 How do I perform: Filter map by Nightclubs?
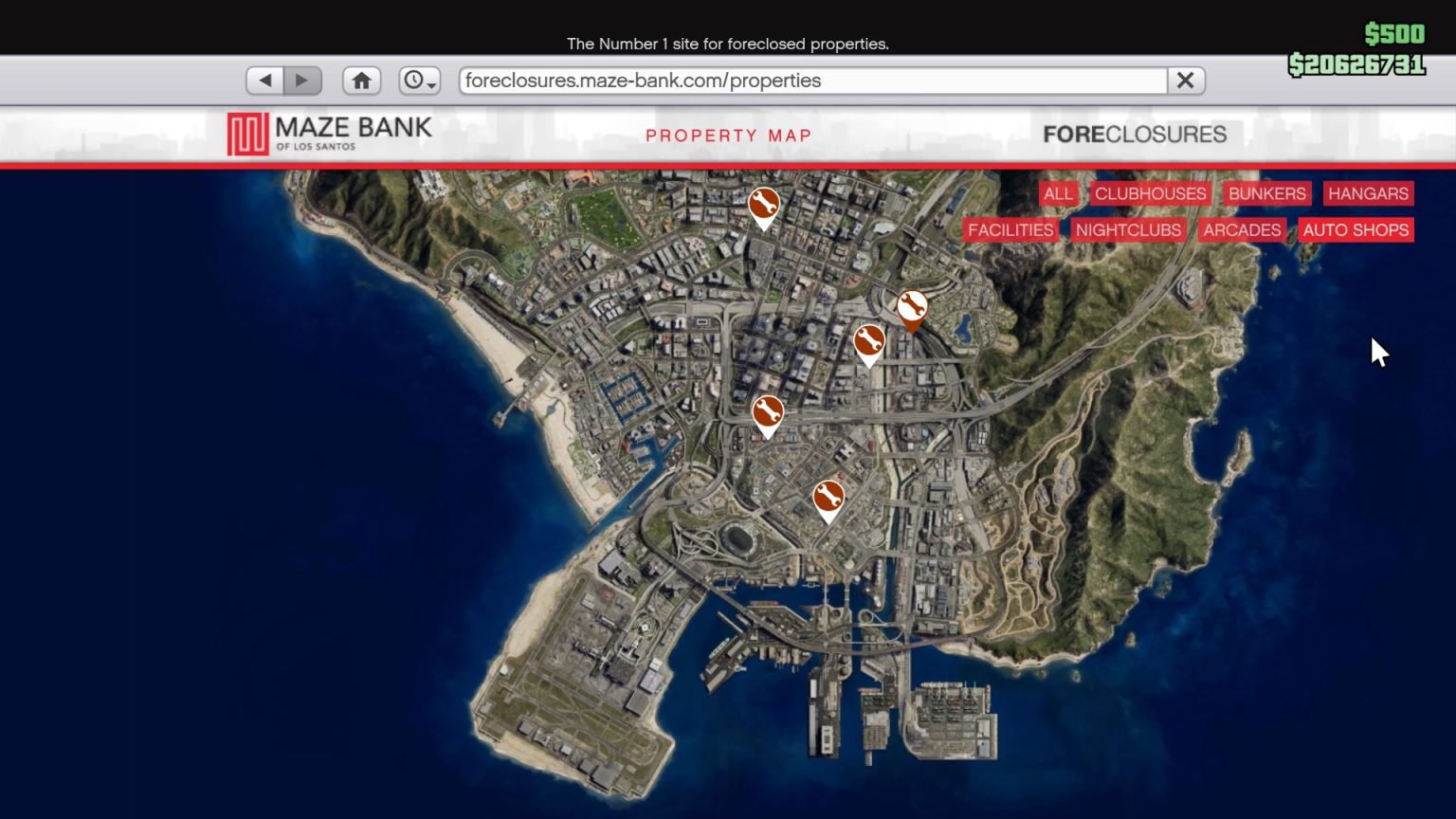pyautogui.click(x=1128, y=230)
